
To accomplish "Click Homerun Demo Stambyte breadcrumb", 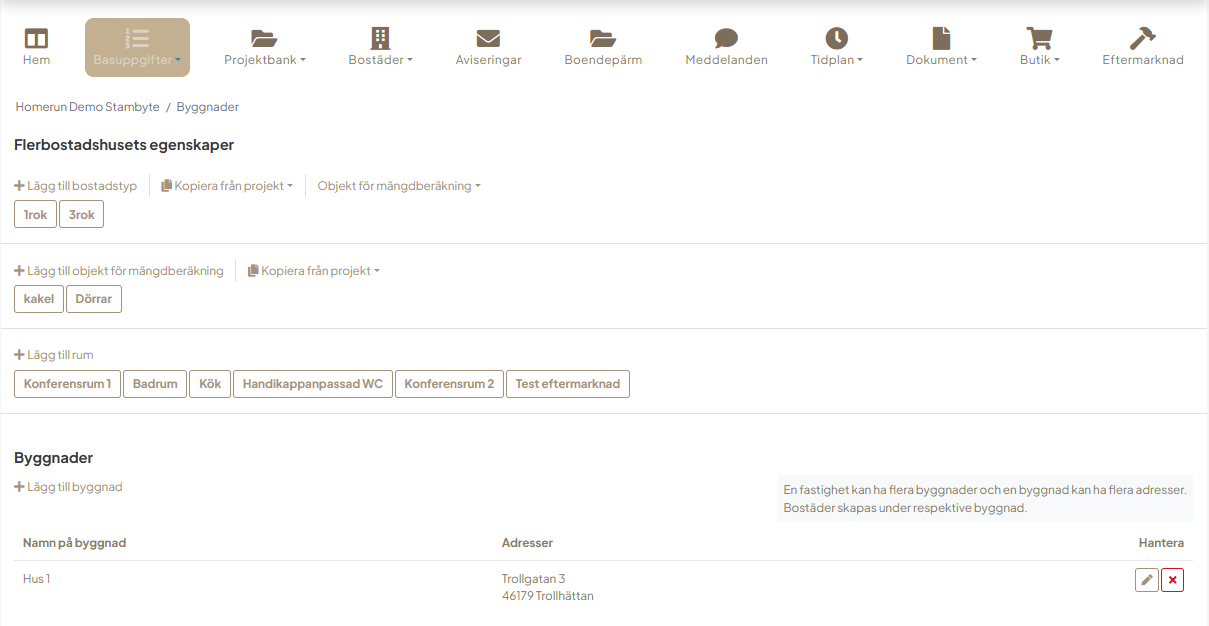I will click(x=86, y=107).
